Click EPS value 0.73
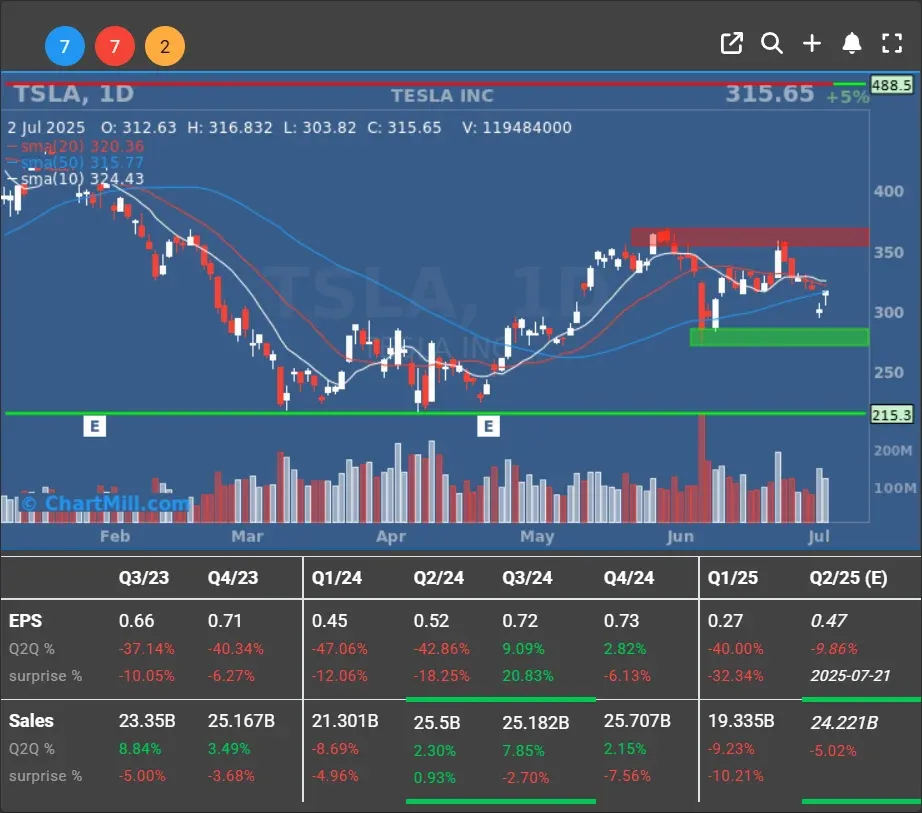 (622, 621)
